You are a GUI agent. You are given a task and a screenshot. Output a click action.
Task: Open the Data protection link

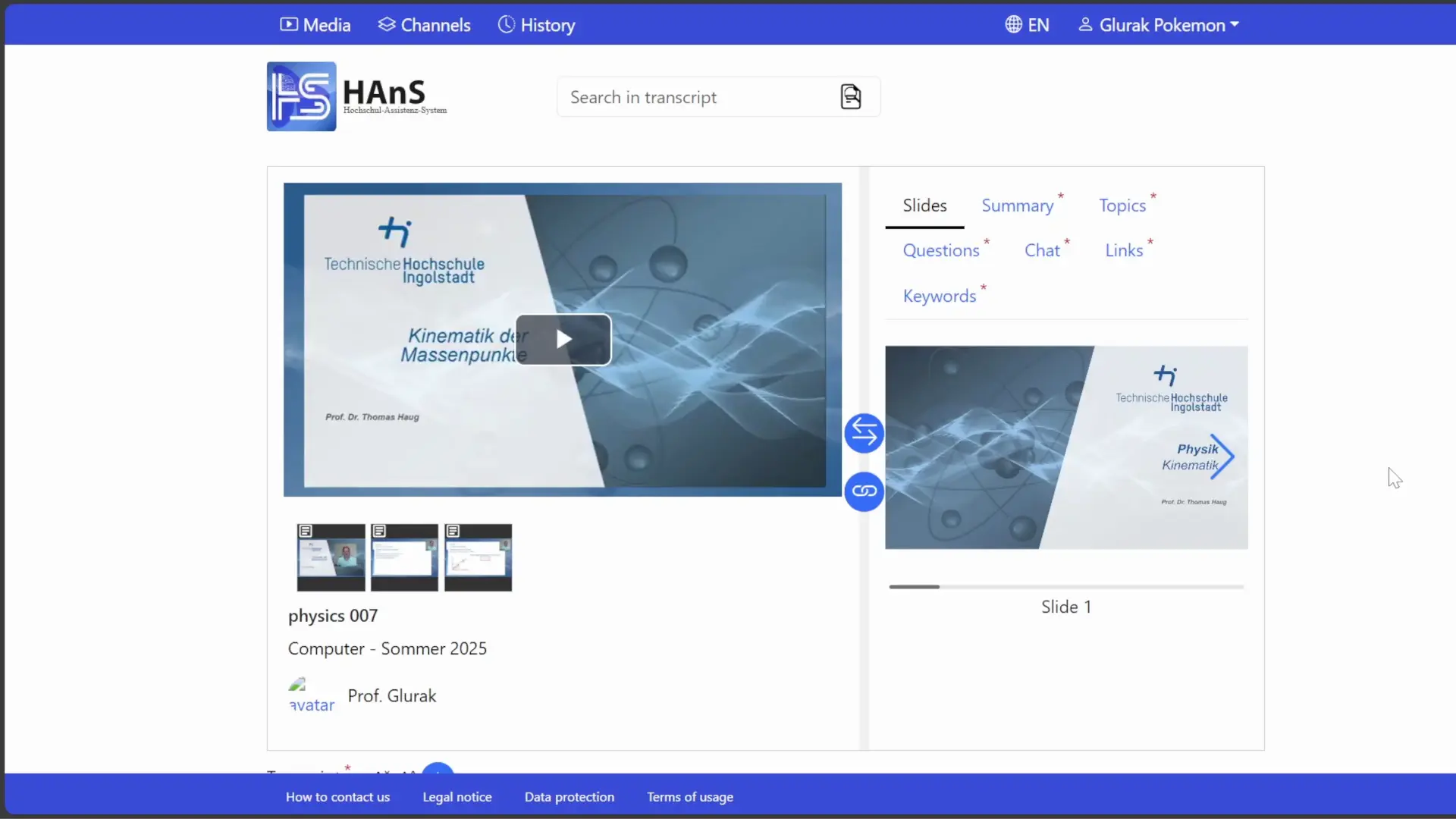[569, 797]
